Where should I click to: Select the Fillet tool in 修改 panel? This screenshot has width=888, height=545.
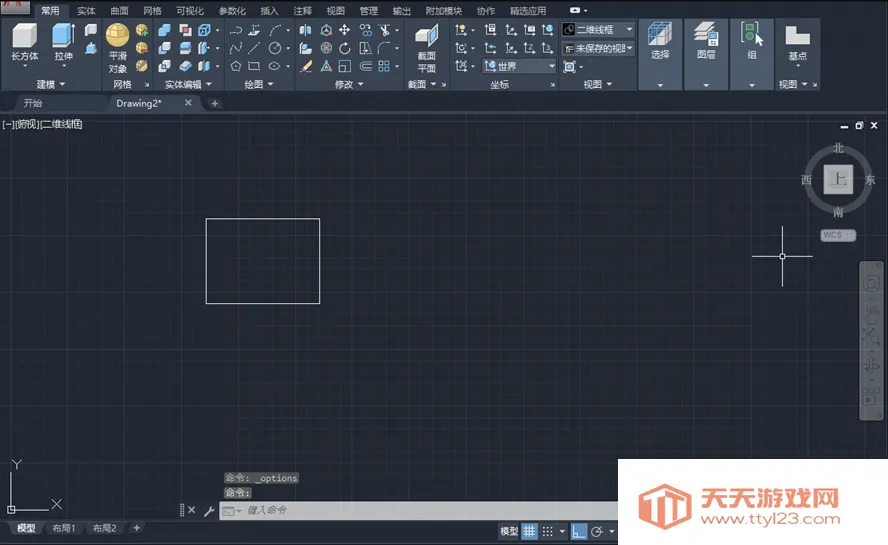[x=384, y=48]
